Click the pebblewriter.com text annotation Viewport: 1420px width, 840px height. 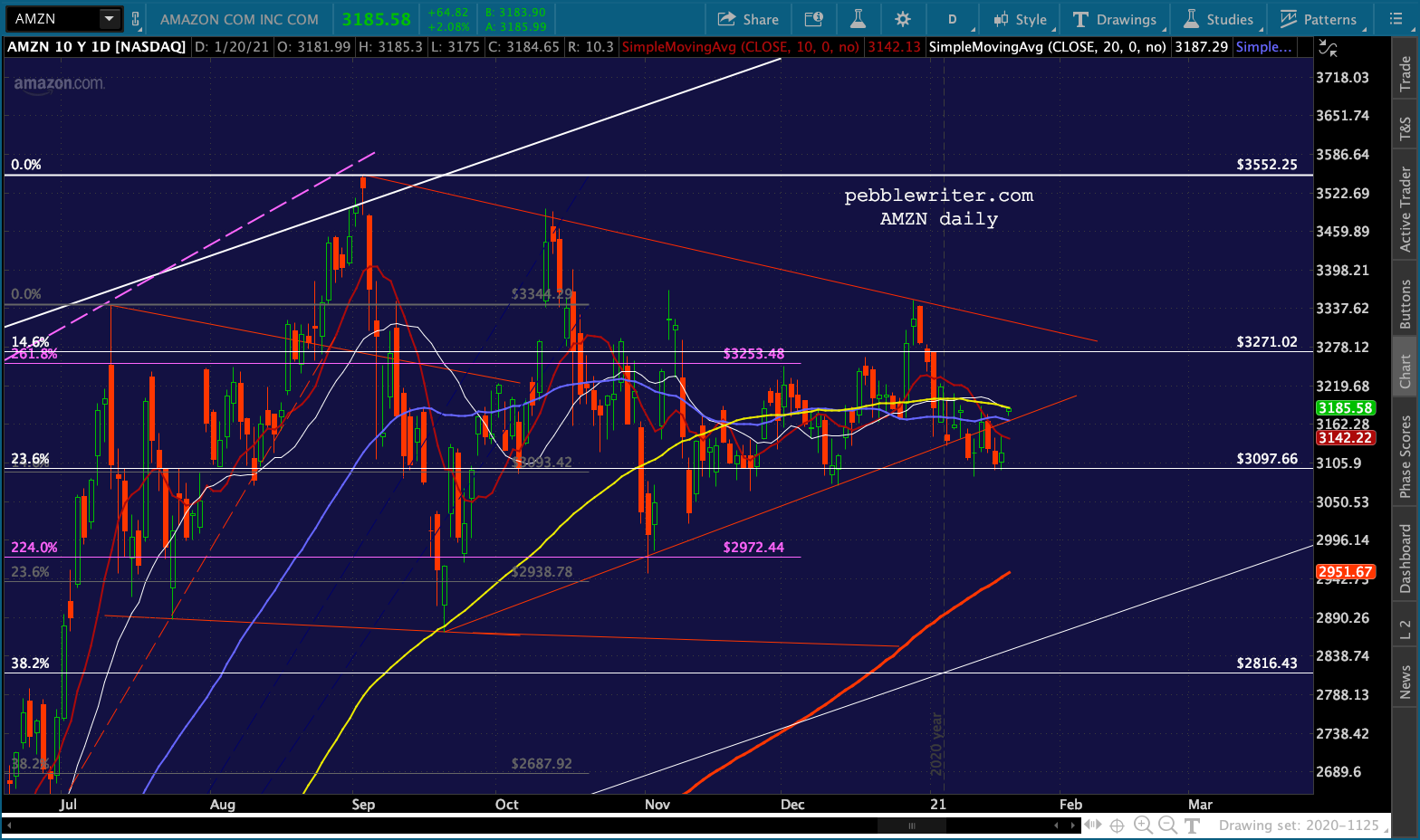(x=939, y=196)
